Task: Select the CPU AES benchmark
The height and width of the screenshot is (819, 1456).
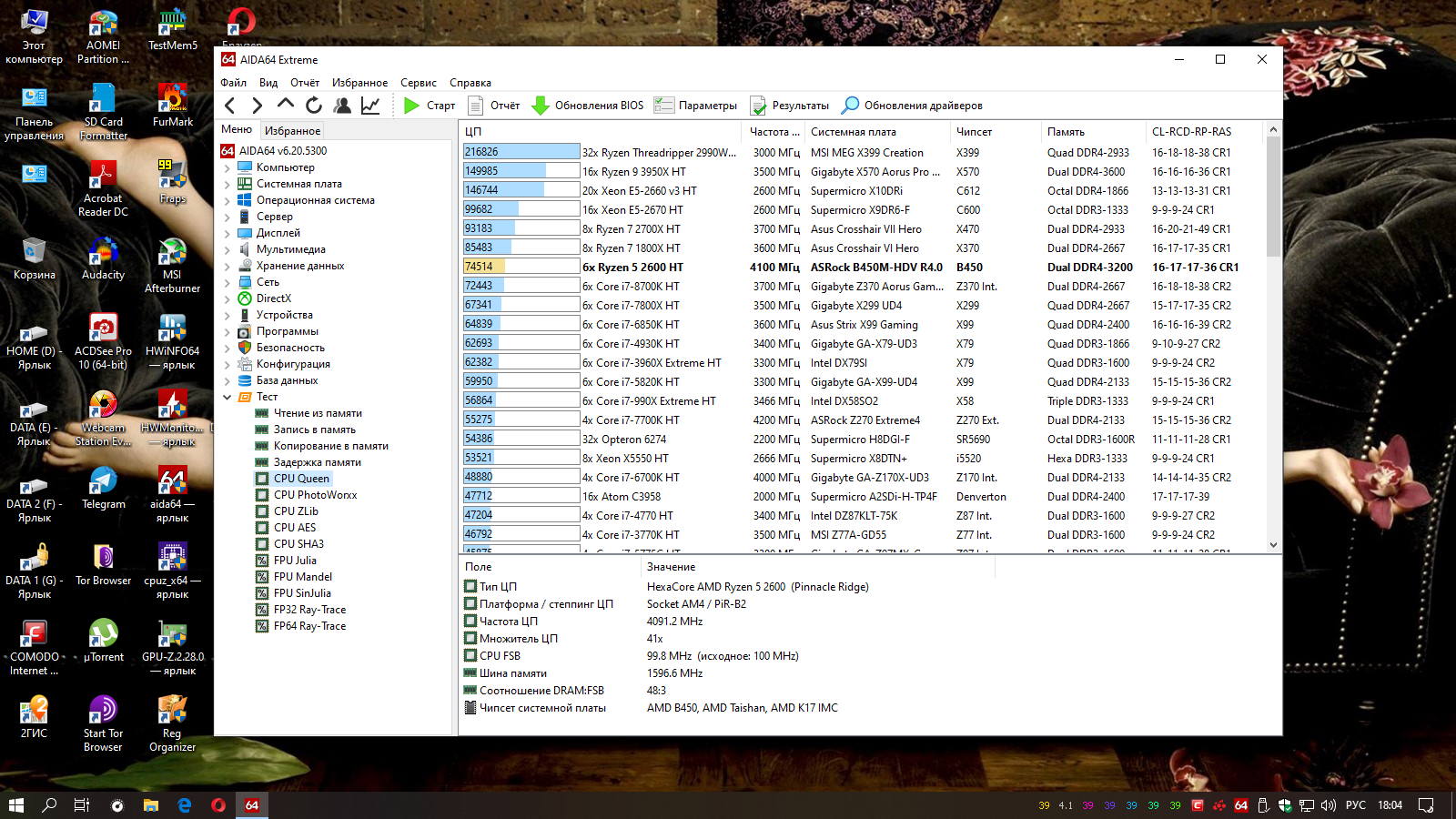Action: point(295,528)
